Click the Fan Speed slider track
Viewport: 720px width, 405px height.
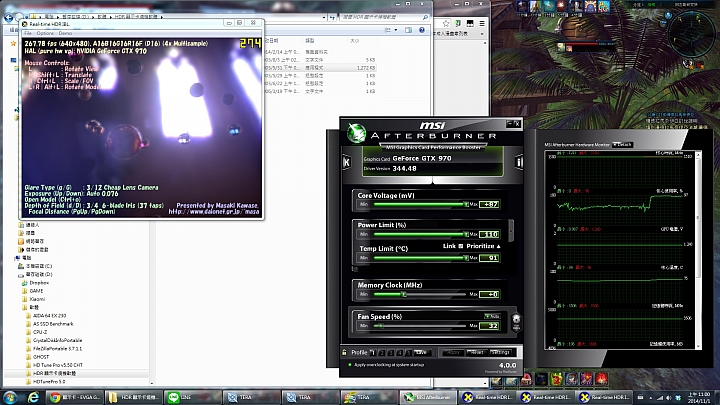420,326
